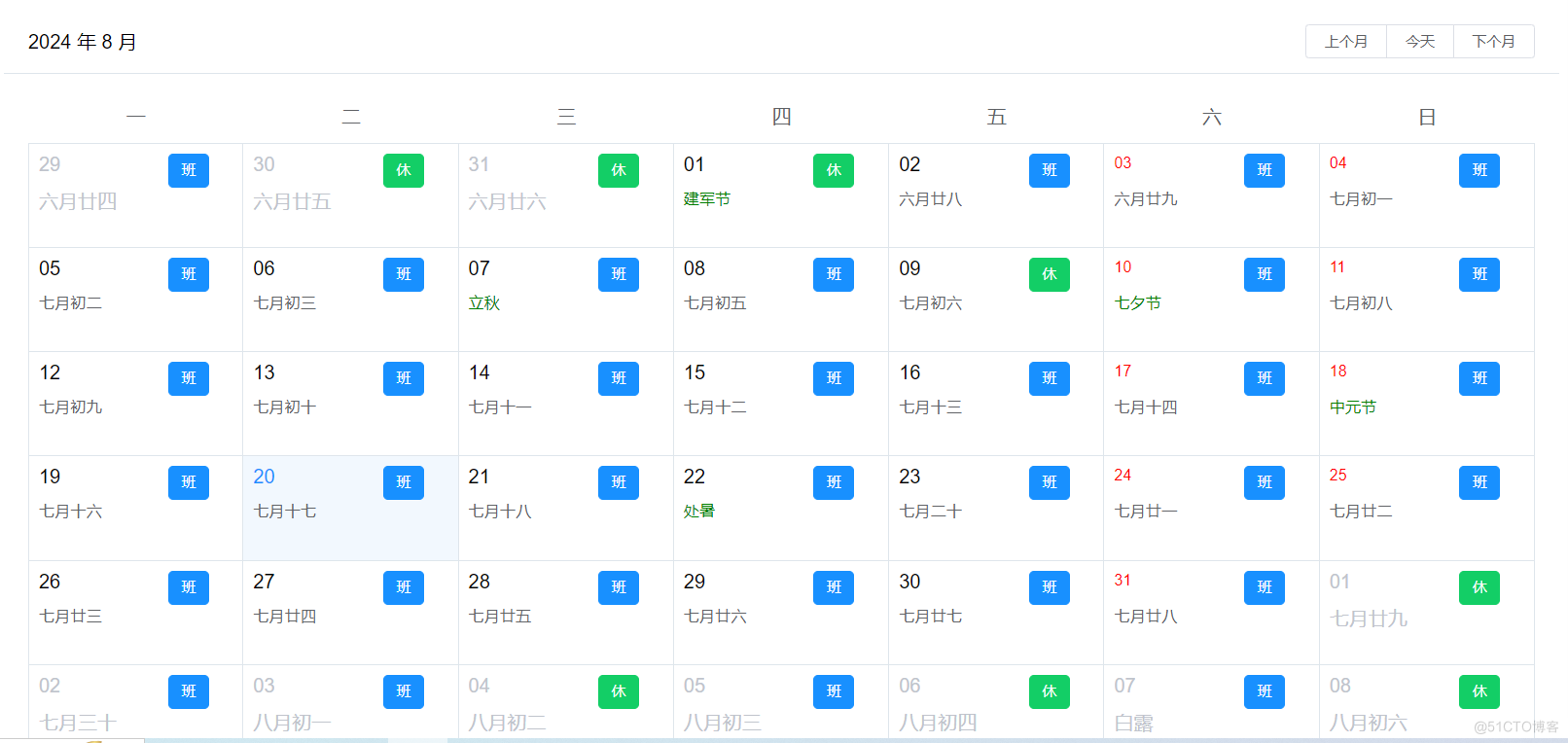This screenshot has height=743, width=1568.
Task: Click the 休 badge on July 31
Action: 619,170
